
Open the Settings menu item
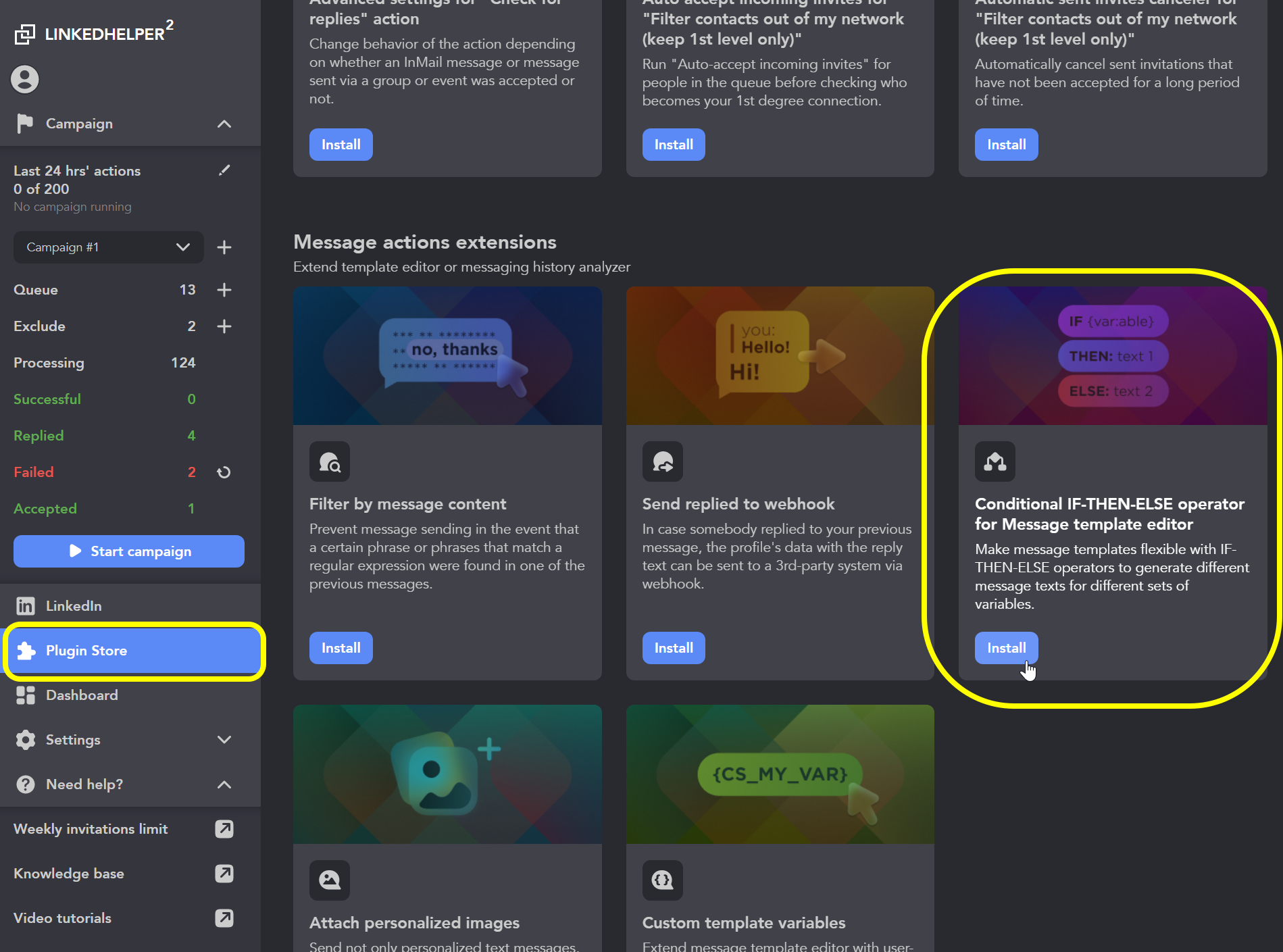pyautogui.click(x=130, y=740)
